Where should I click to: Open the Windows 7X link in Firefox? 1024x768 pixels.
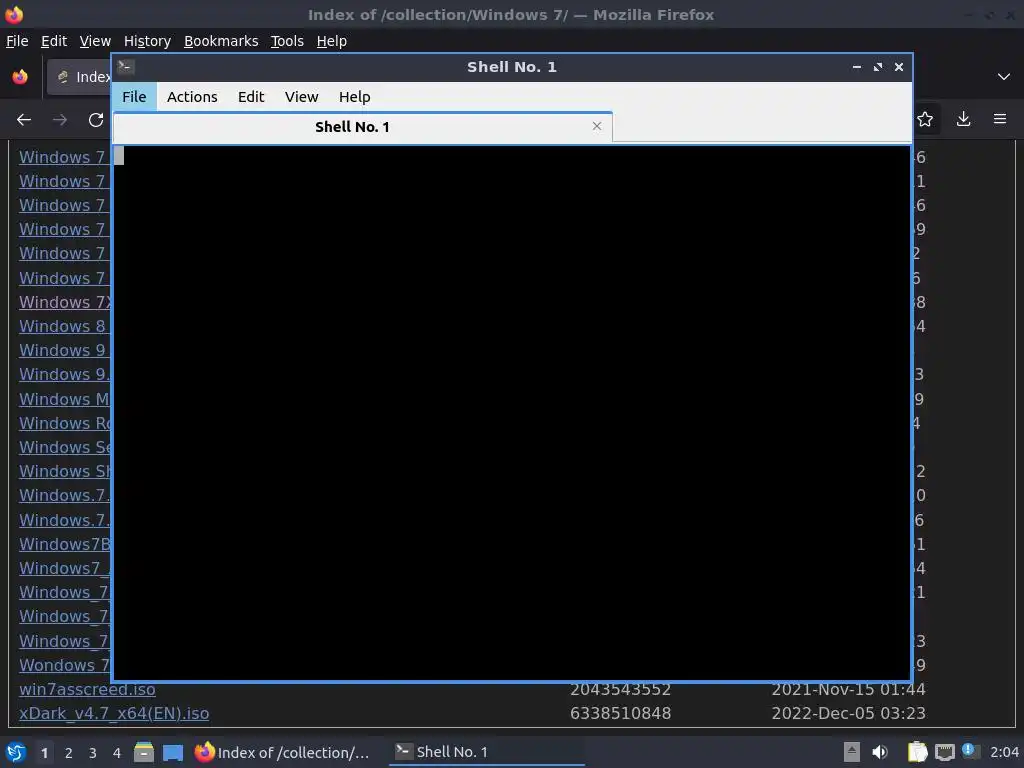point(65,302)
